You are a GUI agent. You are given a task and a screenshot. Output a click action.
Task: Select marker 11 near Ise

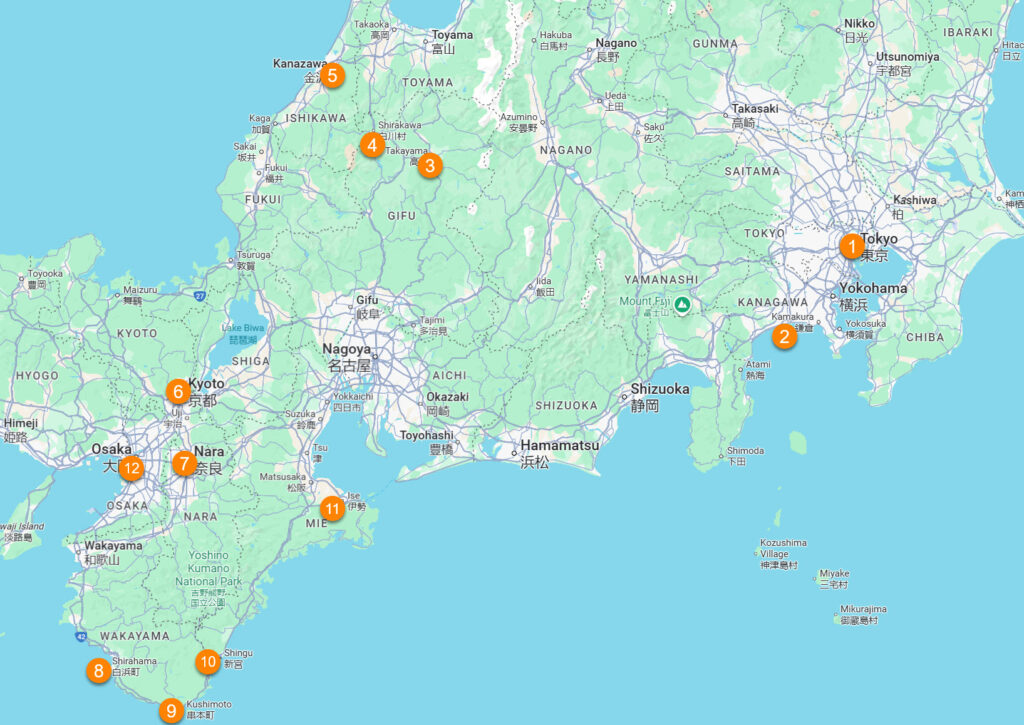click(332, 509)
